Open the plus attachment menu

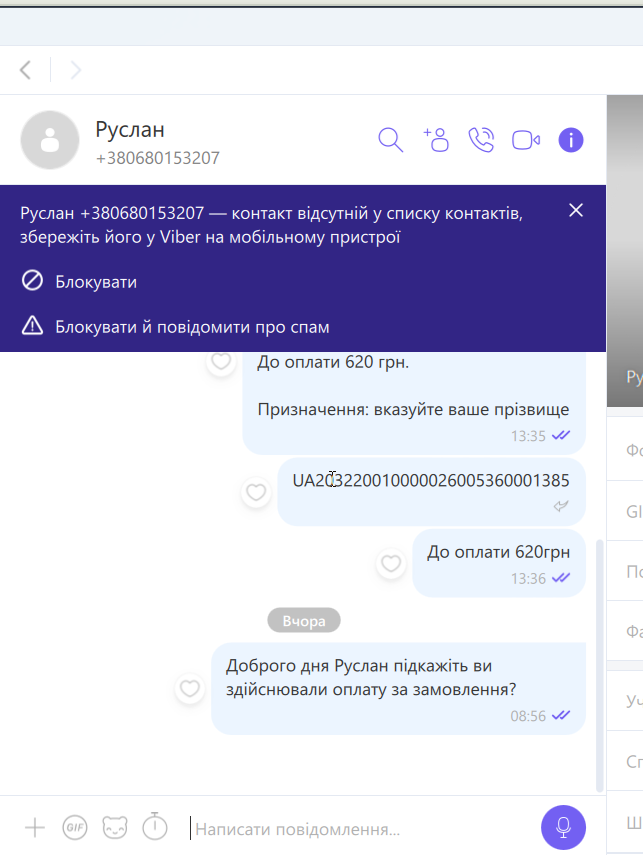point(35,828)
